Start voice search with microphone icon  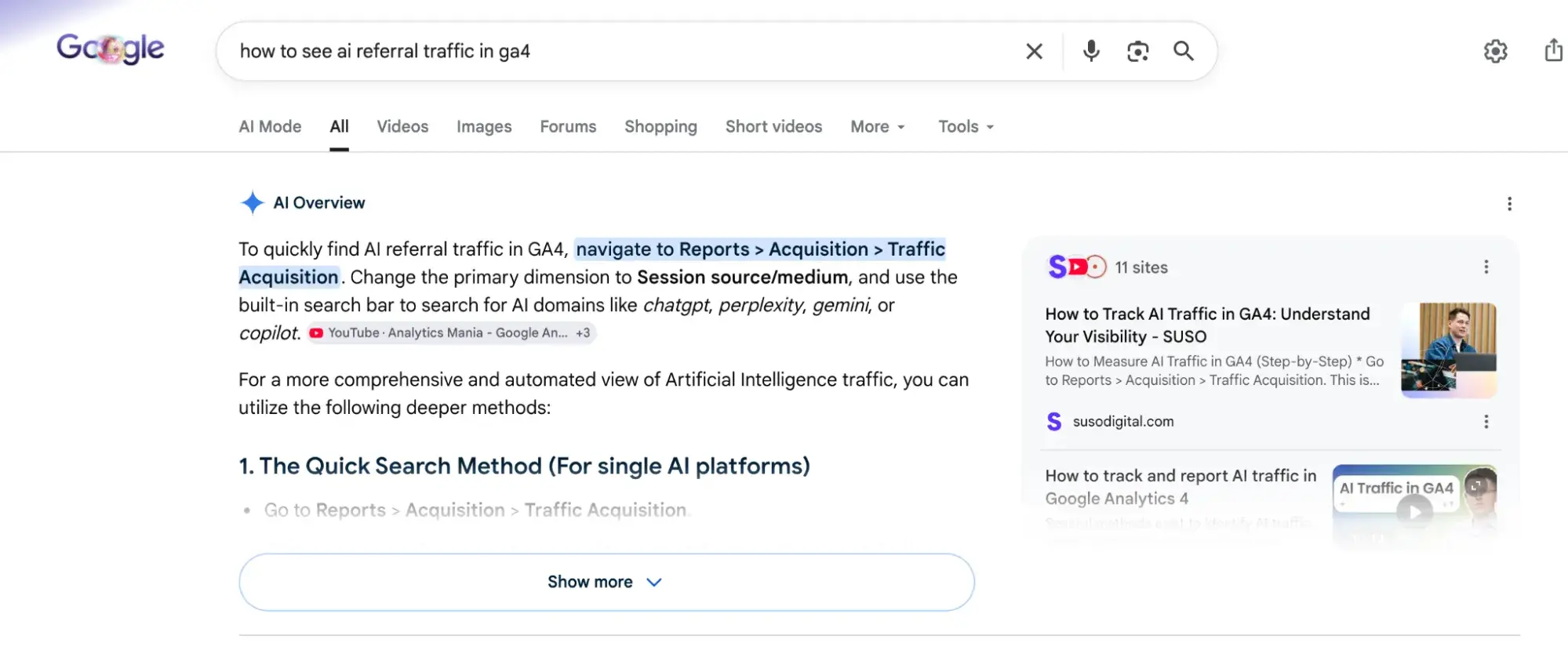point(1091,51)
